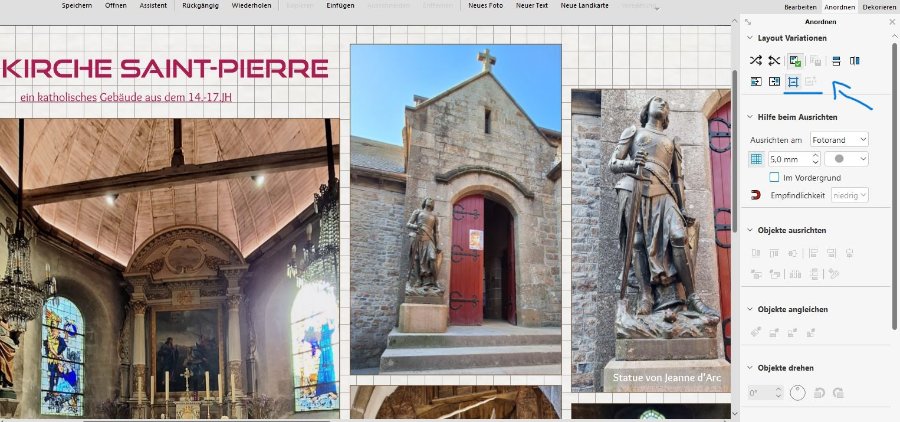Viewport: 900px width, 422px height.
Task: Check the Im Vordergrund checkbox
Action: click(774, 177)
